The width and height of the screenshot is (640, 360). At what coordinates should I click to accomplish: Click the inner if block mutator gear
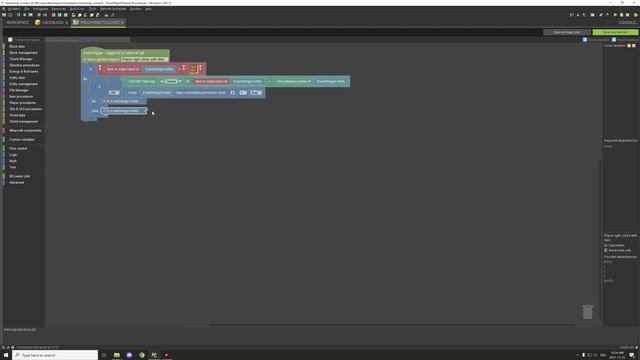(x=94, y=87)
